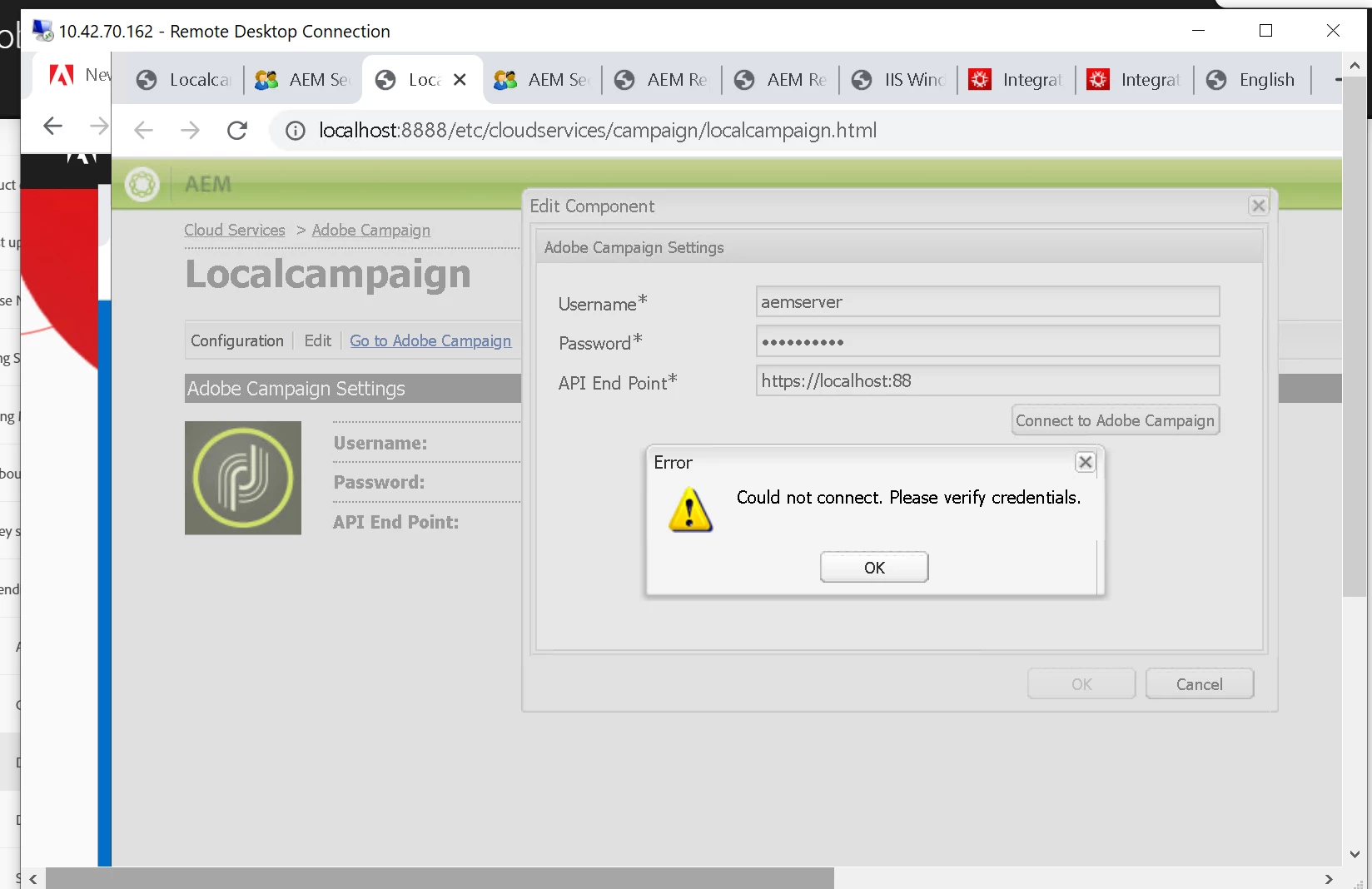Focus the API End Point field

coord(987,380)
